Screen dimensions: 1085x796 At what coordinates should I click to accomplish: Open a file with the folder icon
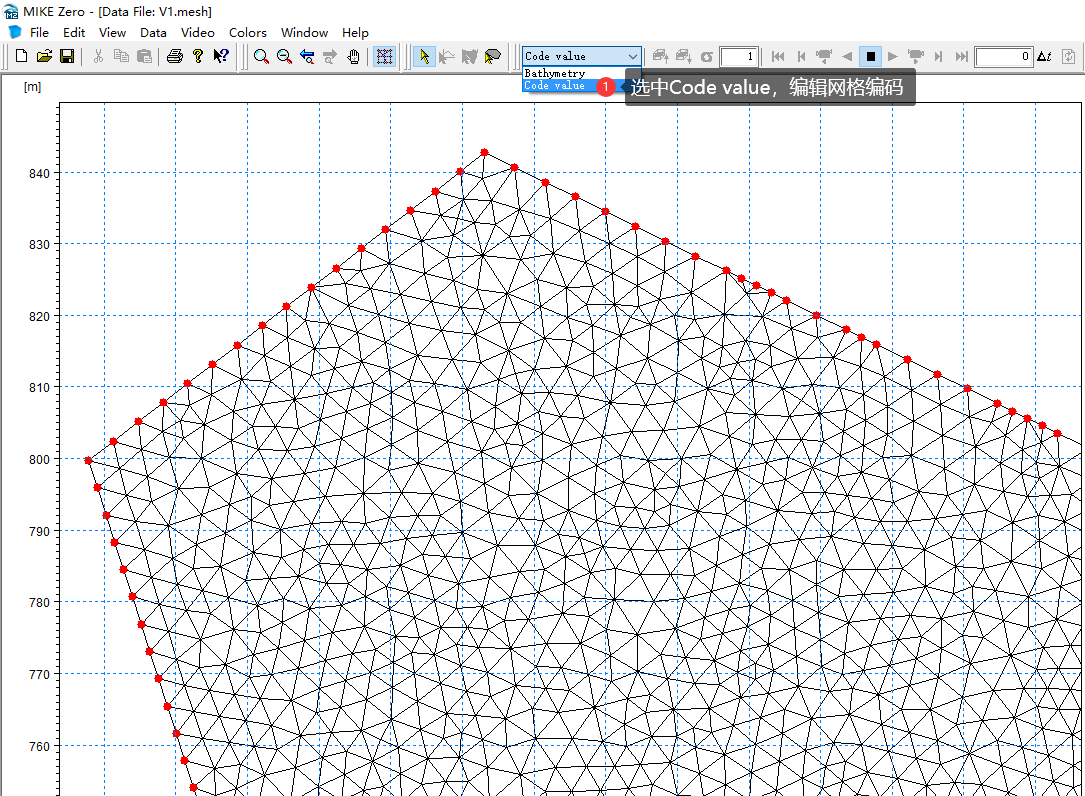click(44, 57)
